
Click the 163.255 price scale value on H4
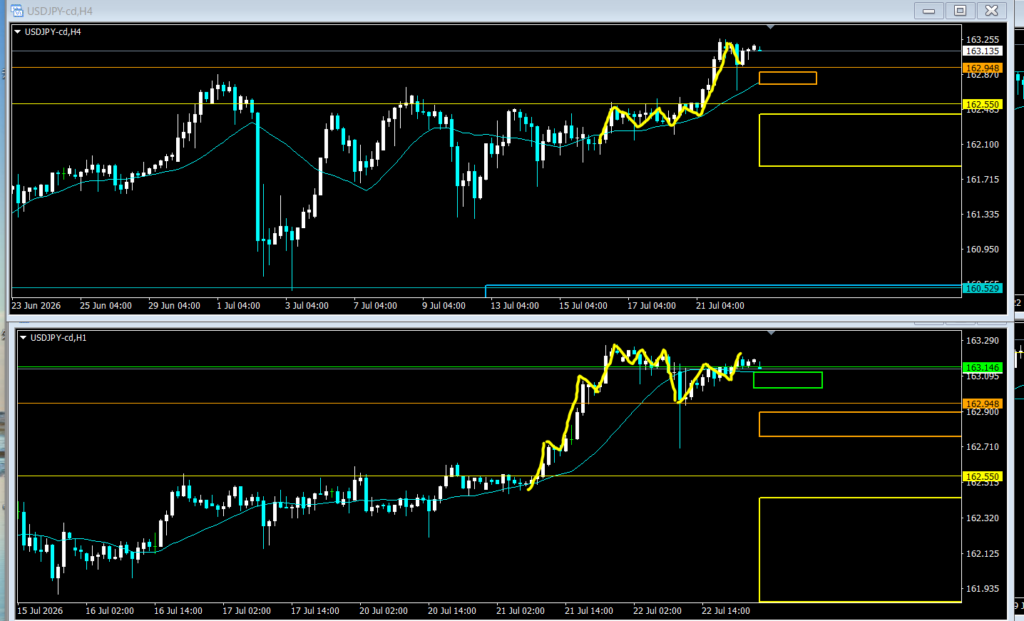click(x=982, y=39)
